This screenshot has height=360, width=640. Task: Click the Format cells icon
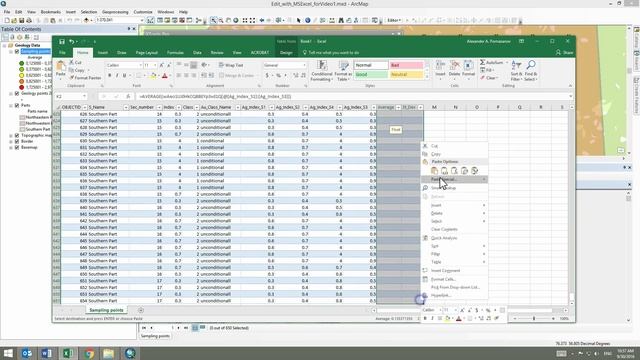[468, 66]
